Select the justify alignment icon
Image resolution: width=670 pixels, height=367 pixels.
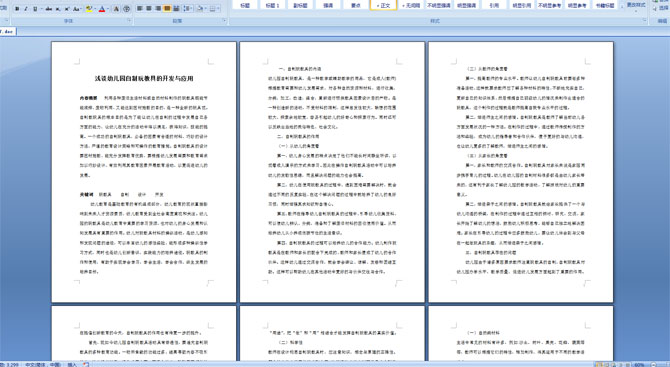click(167, 9)
